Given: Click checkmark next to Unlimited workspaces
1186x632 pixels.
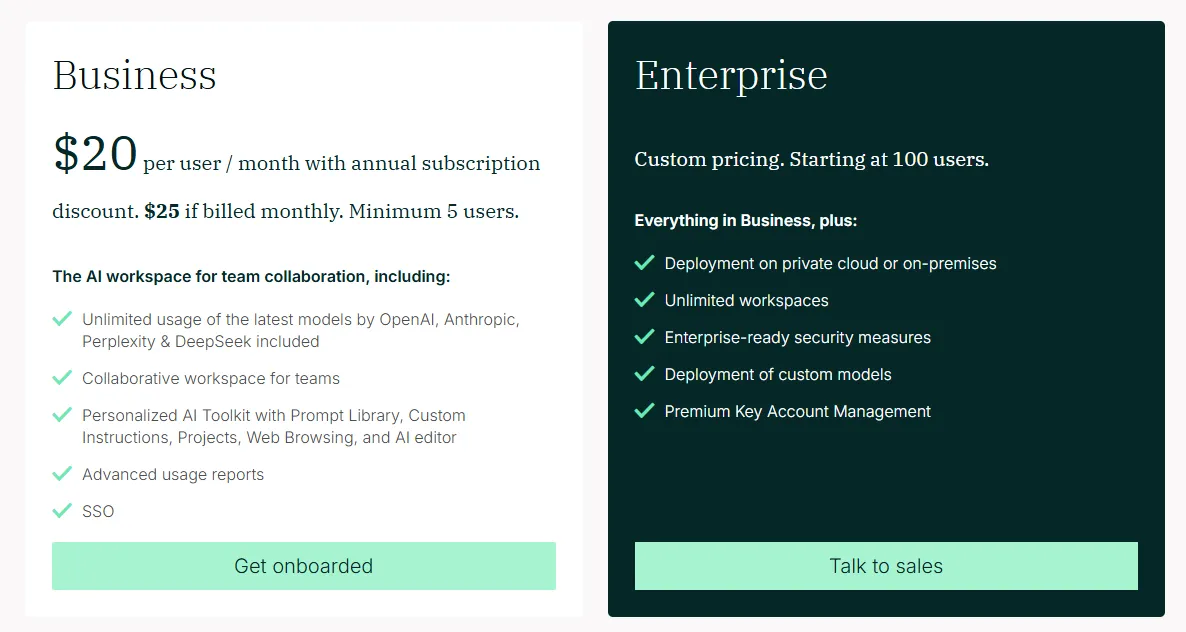Looking at the screenshot, I should pyautogui.click(x=644, y=299).
